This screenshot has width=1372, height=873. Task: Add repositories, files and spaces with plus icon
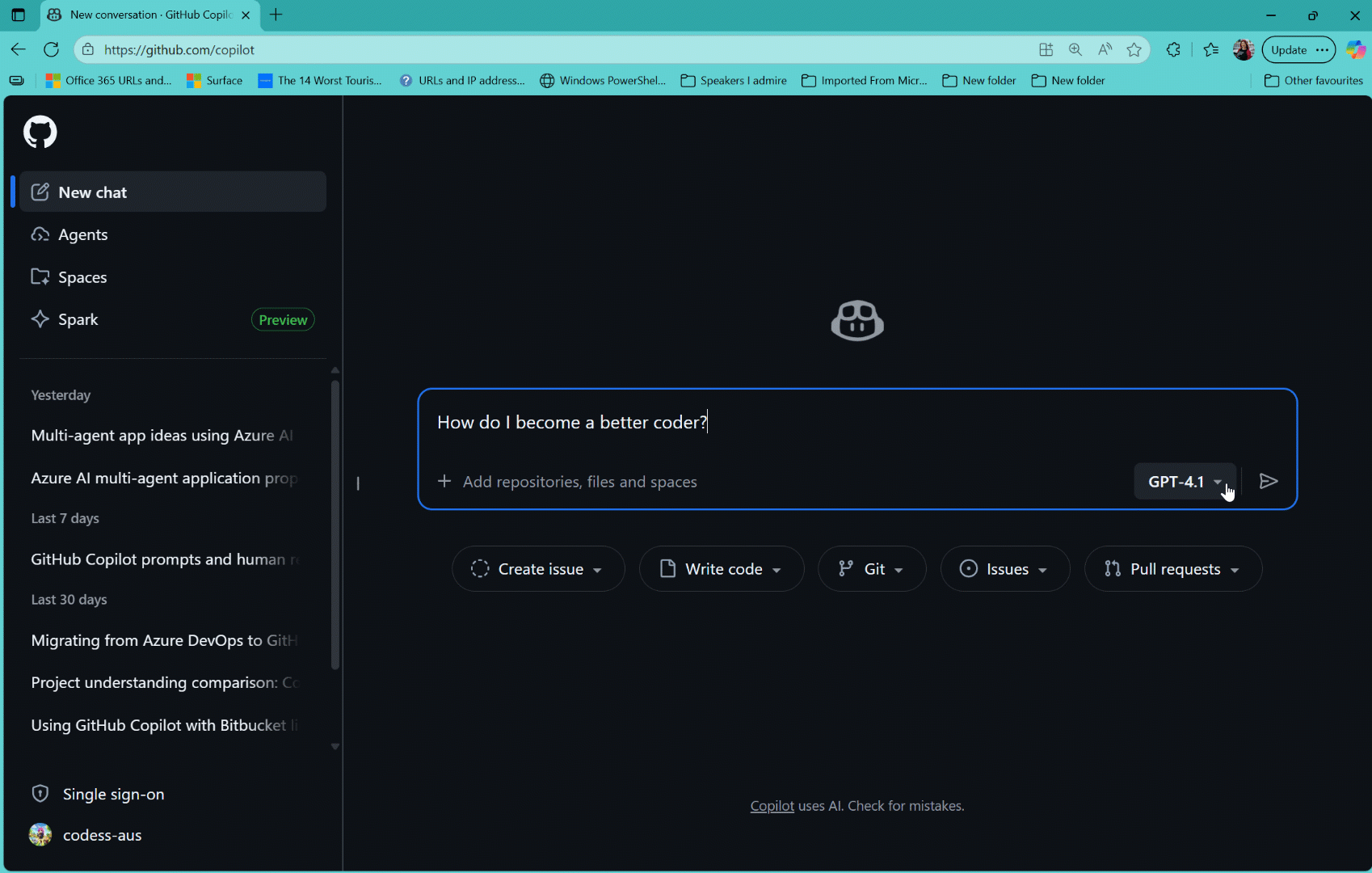445,481
